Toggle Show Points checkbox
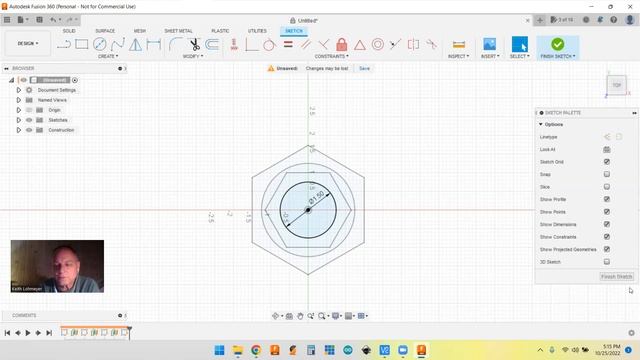Screen dimensions: 640x360 point(607,211)
